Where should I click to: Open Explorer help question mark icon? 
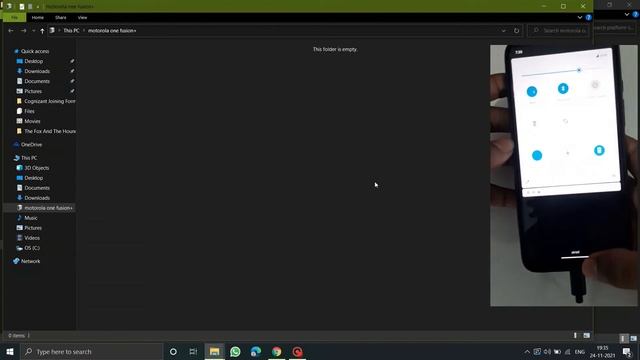point(588,18)
